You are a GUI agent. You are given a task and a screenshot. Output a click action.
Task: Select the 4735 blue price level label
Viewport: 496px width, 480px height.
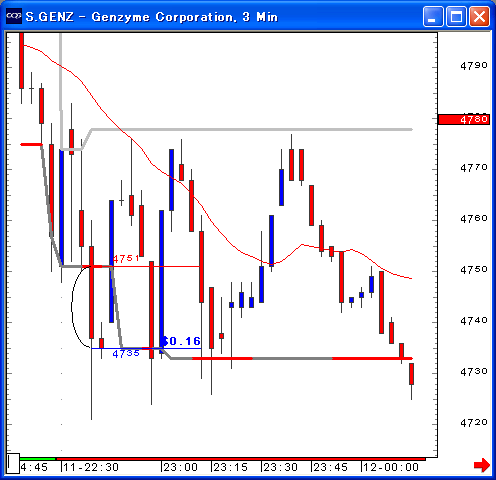[126, 353]
